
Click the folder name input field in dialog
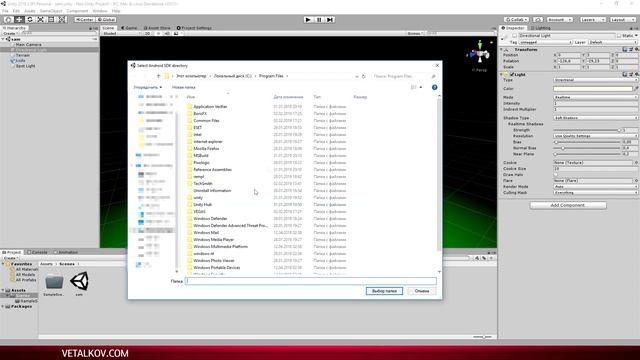point(311,281)
